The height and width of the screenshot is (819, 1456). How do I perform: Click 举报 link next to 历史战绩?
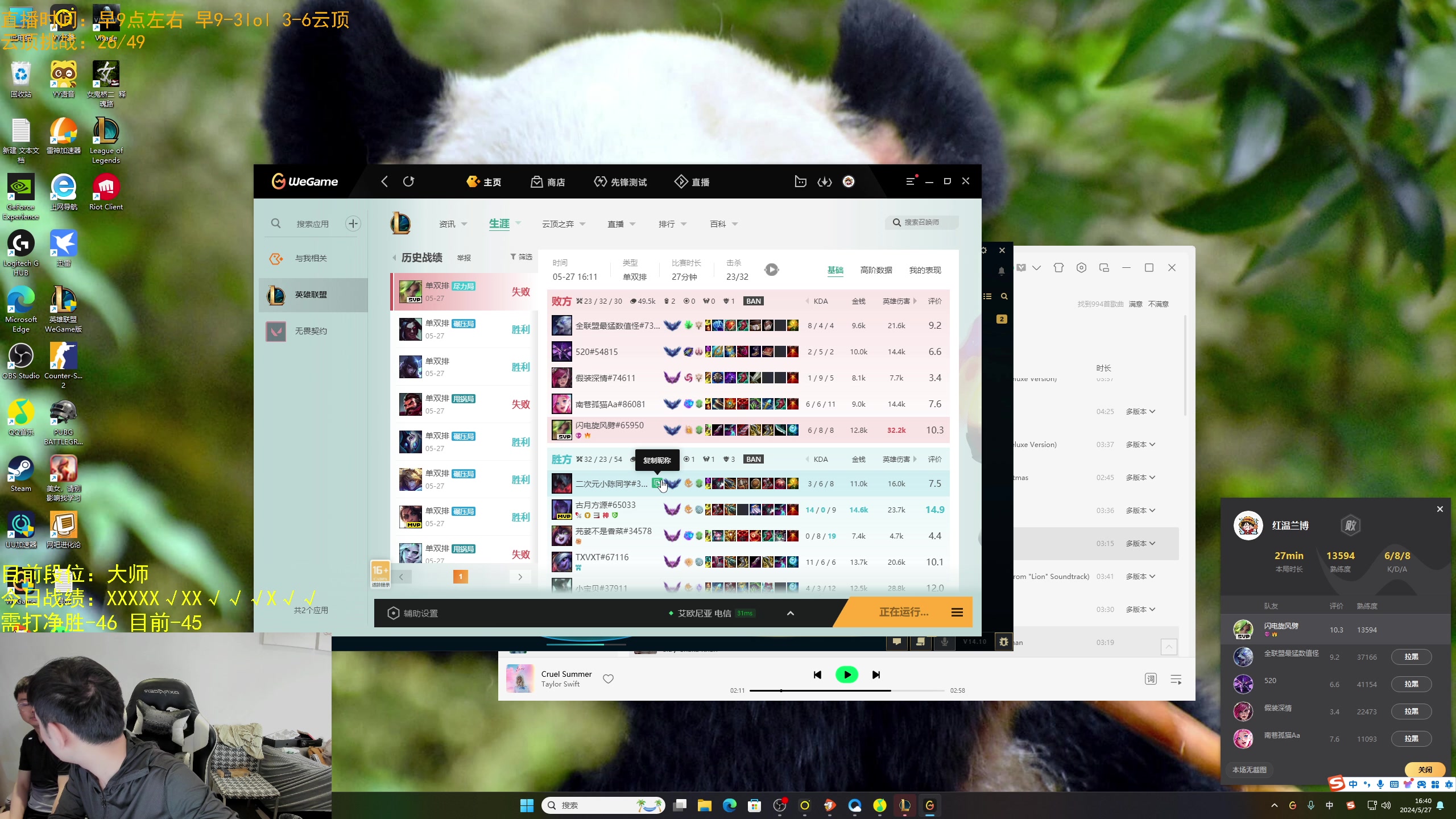(464, 258)
